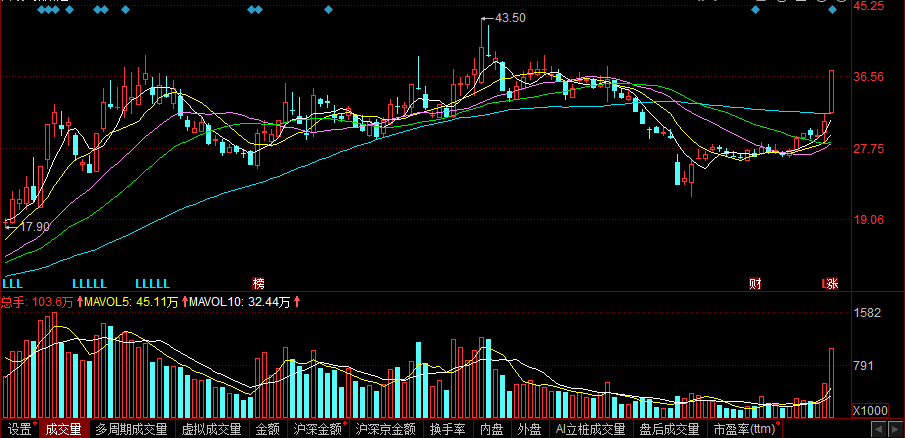This screenshot has width=905, height=438.
Task: Switch to 虚拟成交量 tab
Action: coord(211,429)
